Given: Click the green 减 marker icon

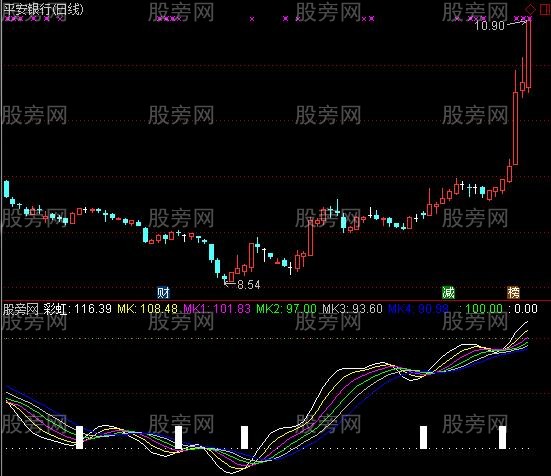Looking at the screenshot, I should (448, 292).
